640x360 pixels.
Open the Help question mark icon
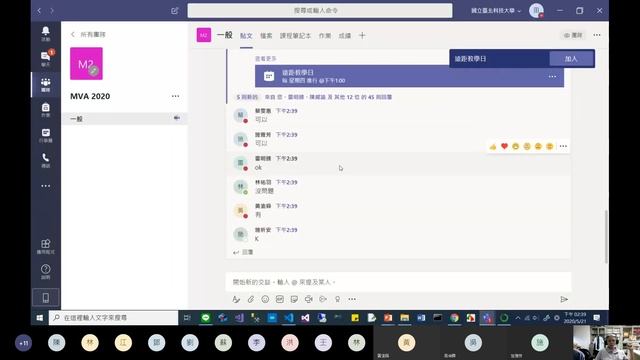[x=45, y=271]
